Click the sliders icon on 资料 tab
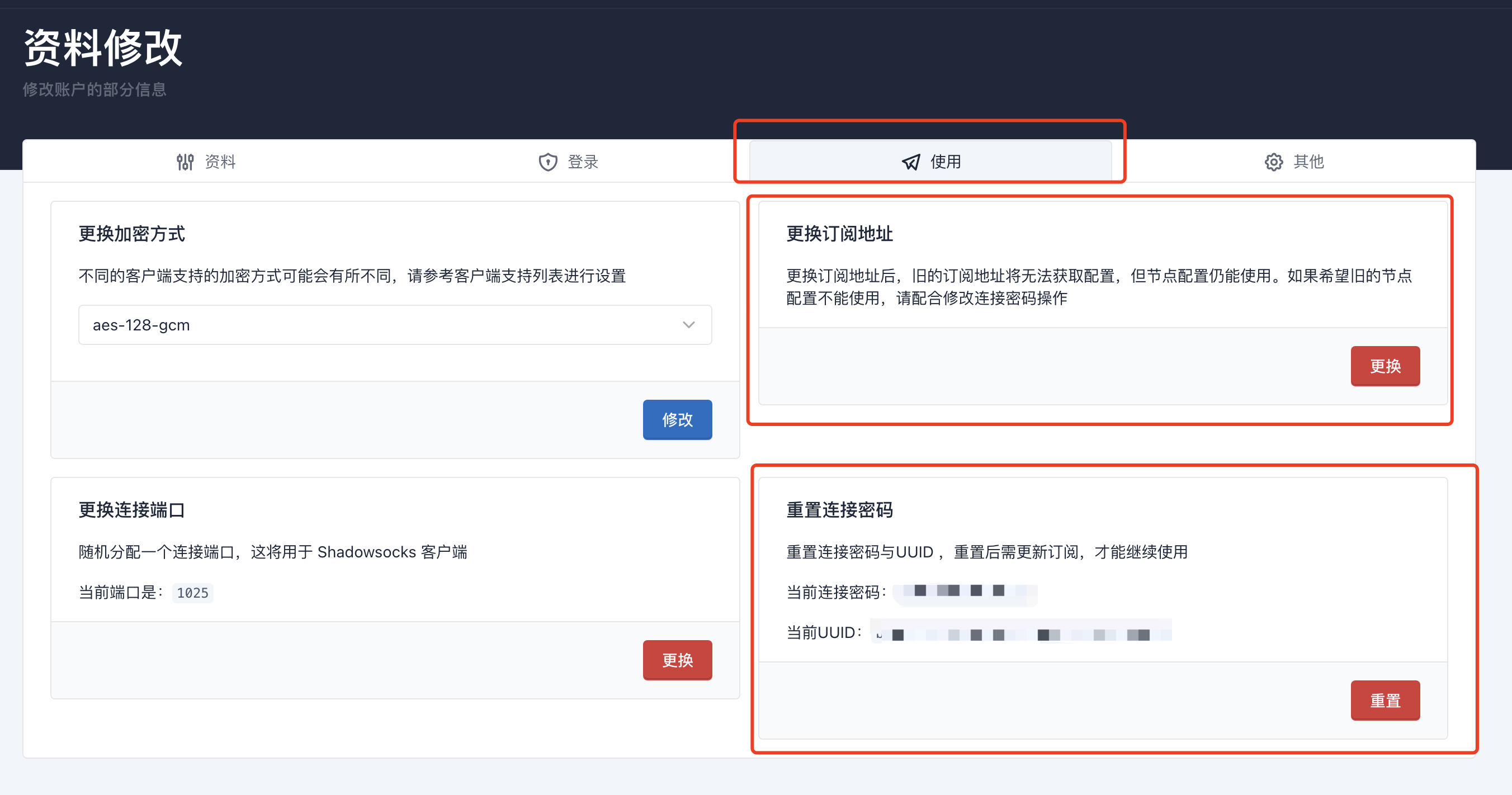1512x795 pixels. (185, 162)
